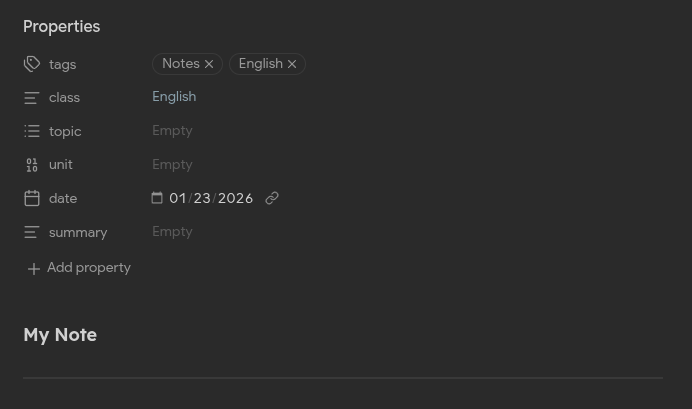692x409 pixels.
Task: Open the English class link
Action: pyautogui.click(x=174, y=97)
